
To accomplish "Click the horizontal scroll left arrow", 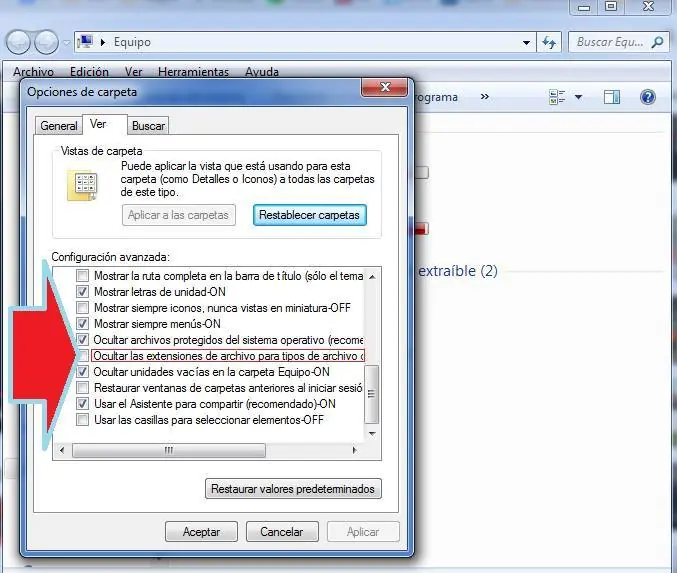I will (x=62, y=450).
